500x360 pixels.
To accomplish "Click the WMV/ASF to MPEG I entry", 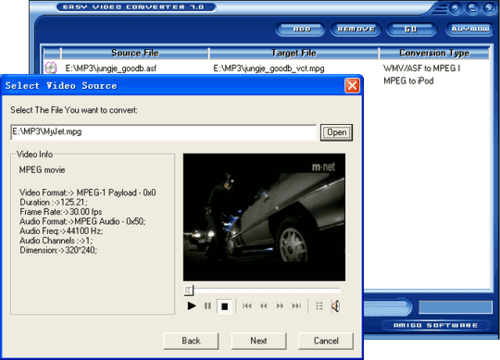I will click(x=422, y=68).
